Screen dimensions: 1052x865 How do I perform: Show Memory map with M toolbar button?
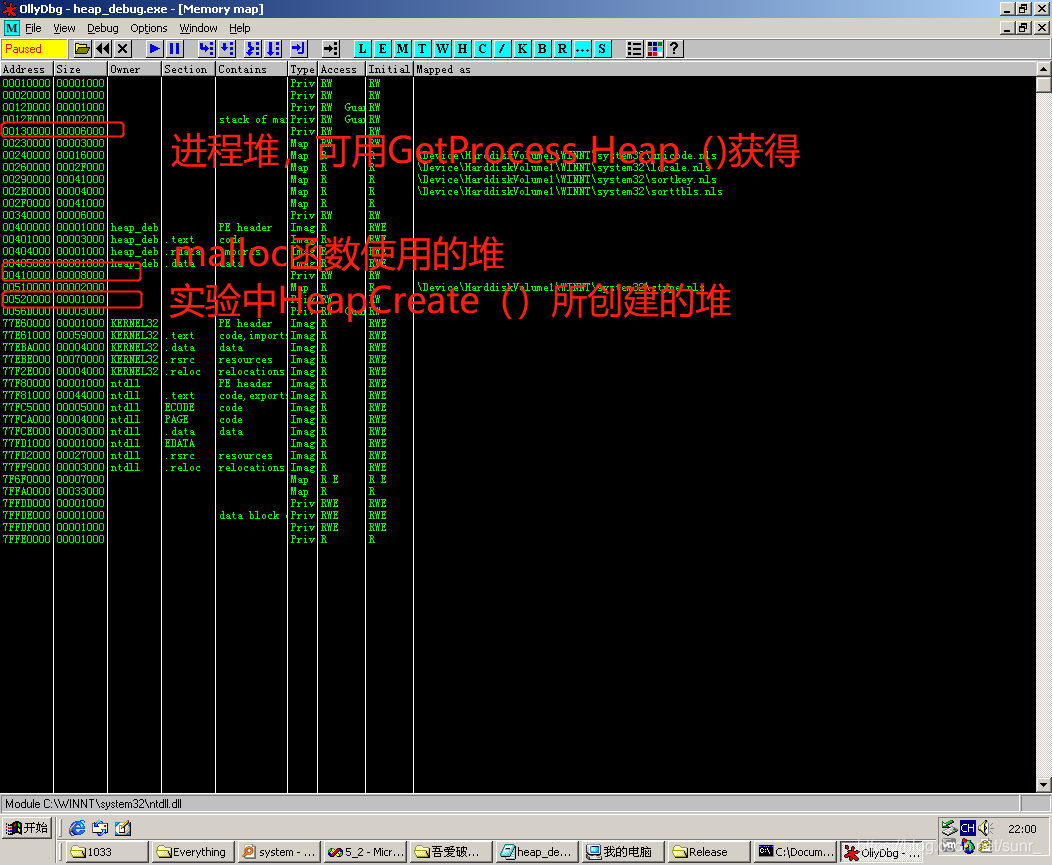(x=403, y=49)
